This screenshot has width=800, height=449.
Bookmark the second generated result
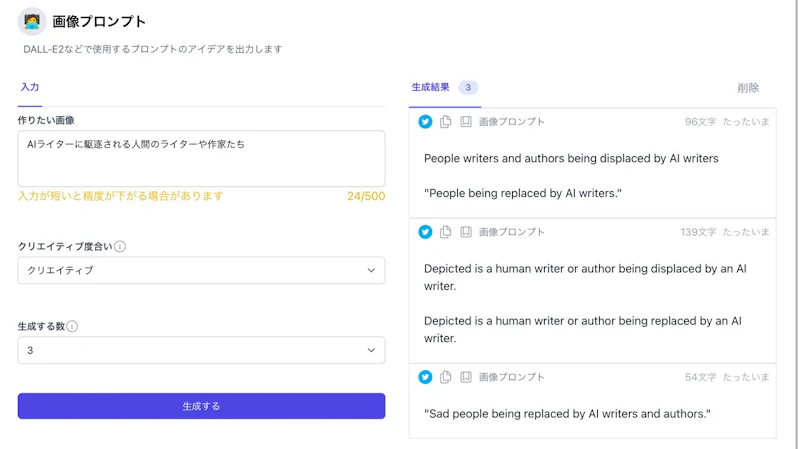(466, 232)
